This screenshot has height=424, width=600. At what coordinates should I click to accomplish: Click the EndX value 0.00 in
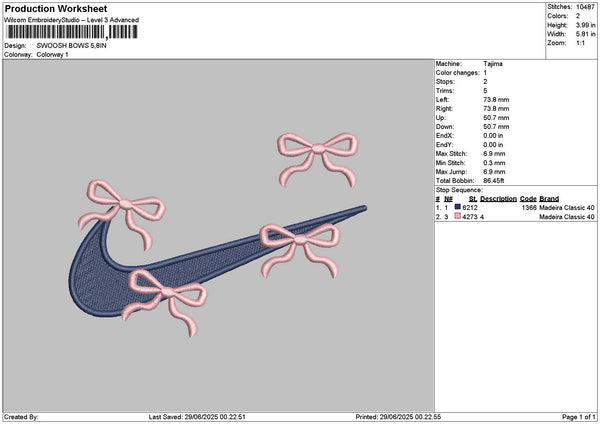click(493, 136)
